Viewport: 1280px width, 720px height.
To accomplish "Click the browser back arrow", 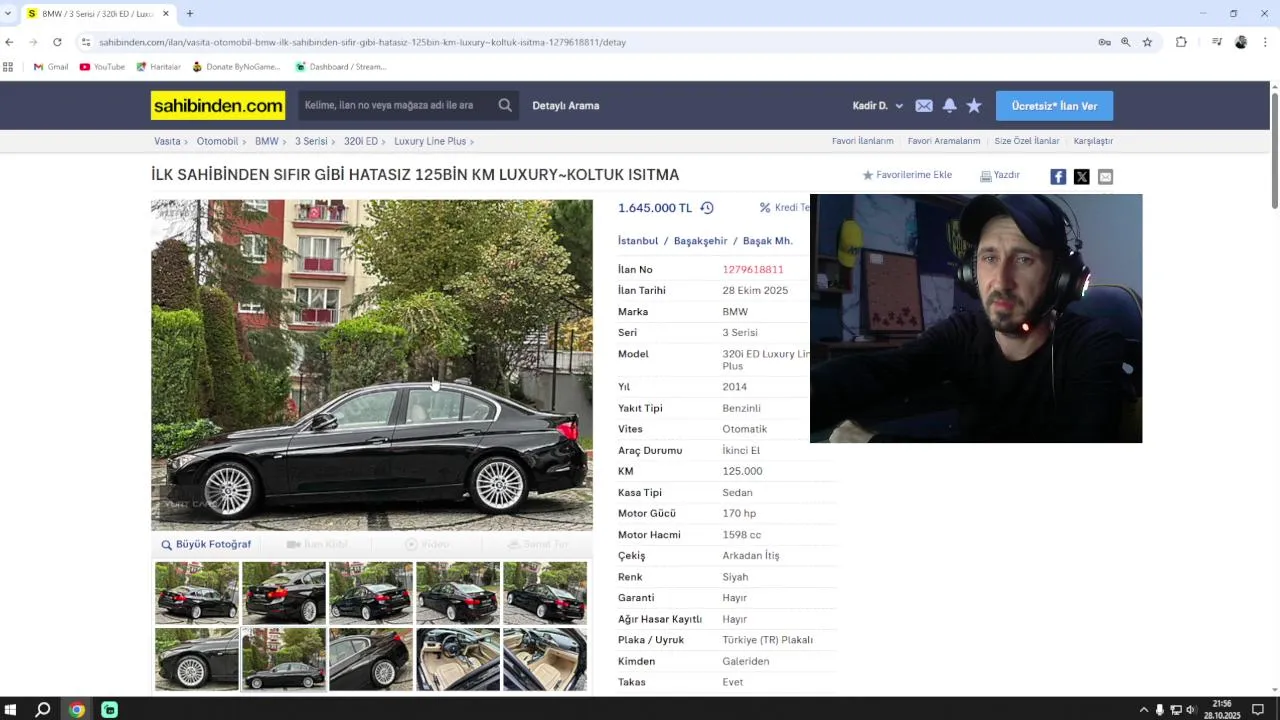I will point(9,42).
